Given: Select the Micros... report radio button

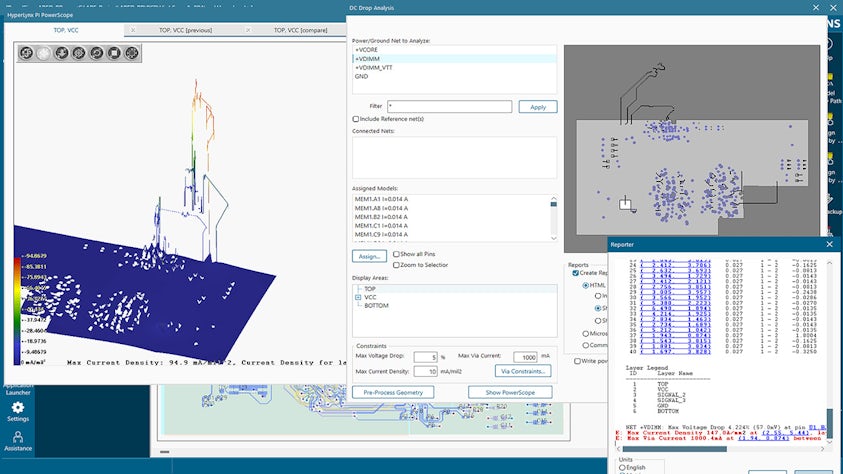Looking at the screenshot, I should (585, 334).
